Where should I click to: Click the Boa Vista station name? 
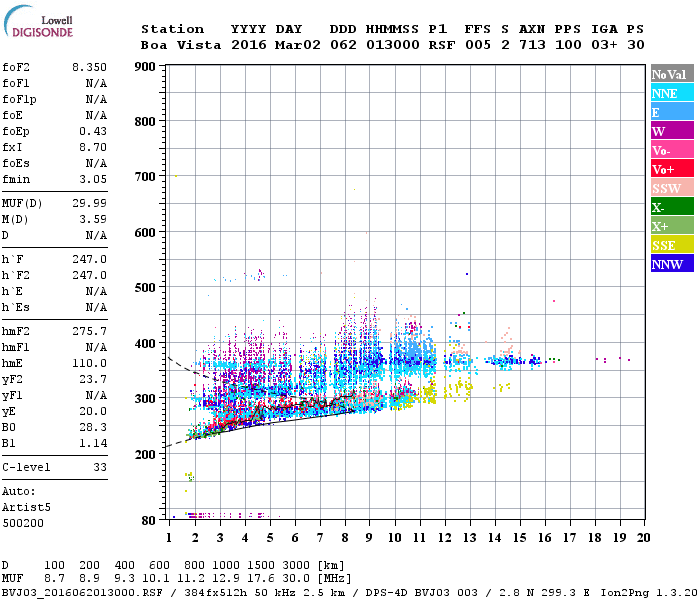click(x=181, y=45)
